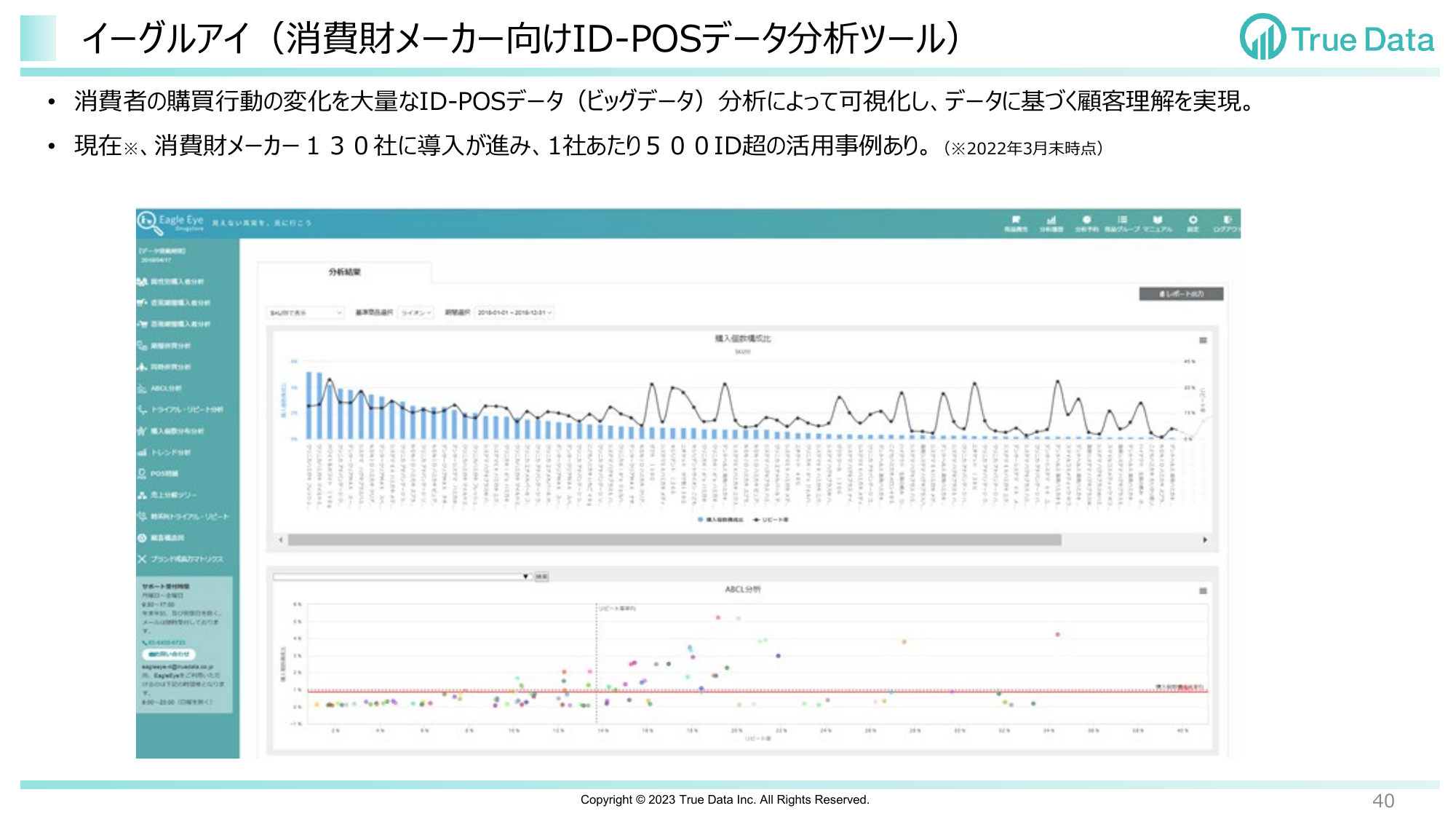
Task: Click support phone number link
Action: (x=164, y=643)
